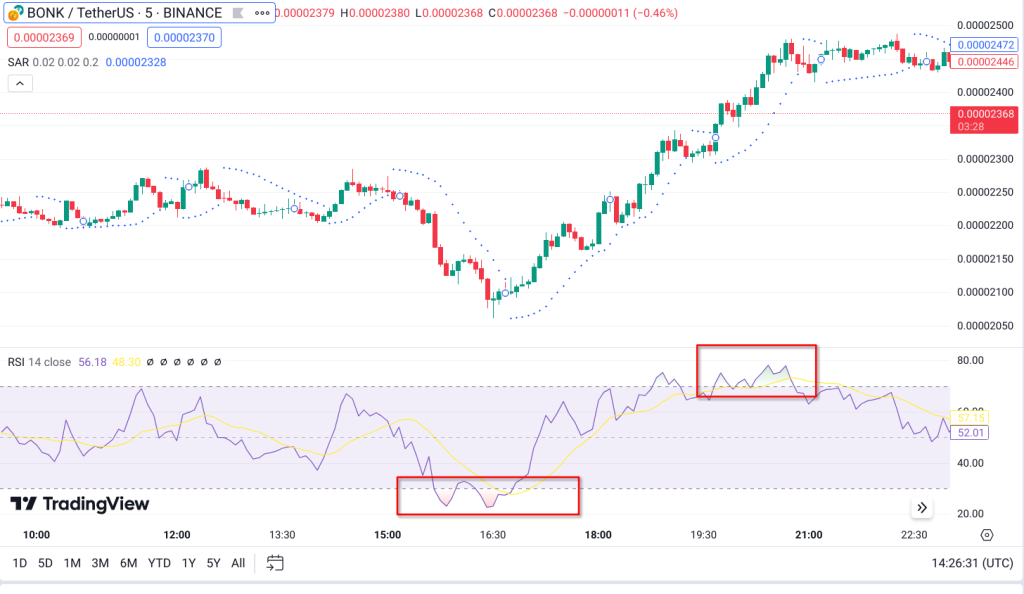Image resolution: width=1024 pixels, height=594 pixels.
Task: Click the bookmark flag icon beside BINANCE
Action: [236, 13]
